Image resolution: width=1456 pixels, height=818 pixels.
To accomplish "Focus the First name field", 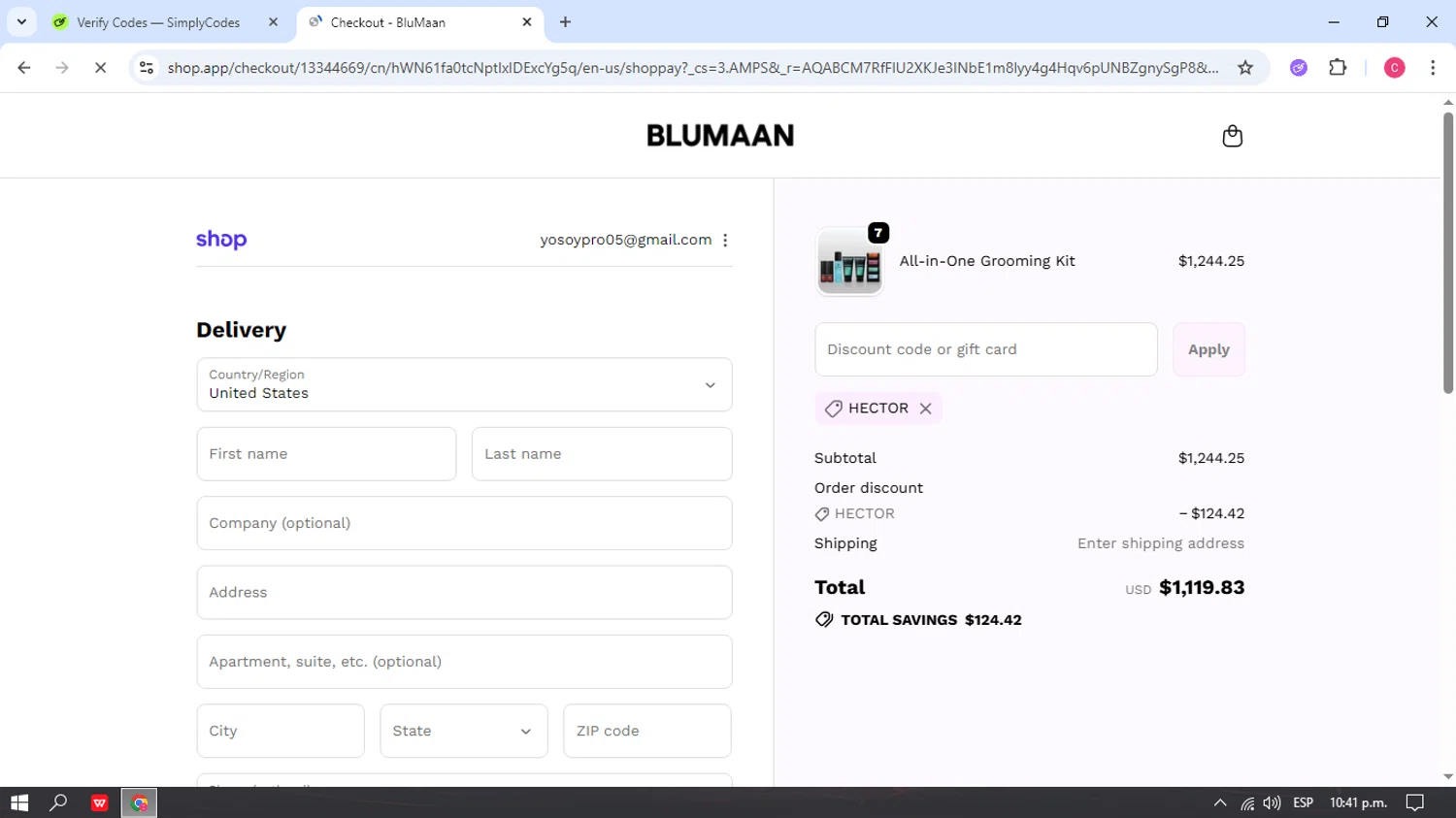I will (326, 454).
